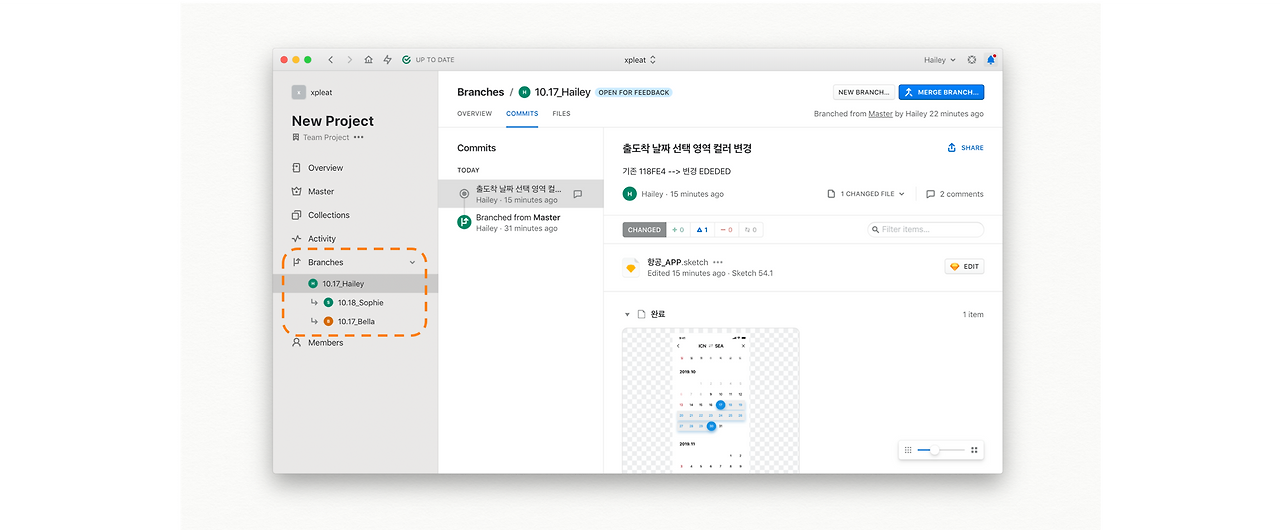Open Collections in the sidebar
This screenshot has height=530, width=1280.
coord(329,215)
